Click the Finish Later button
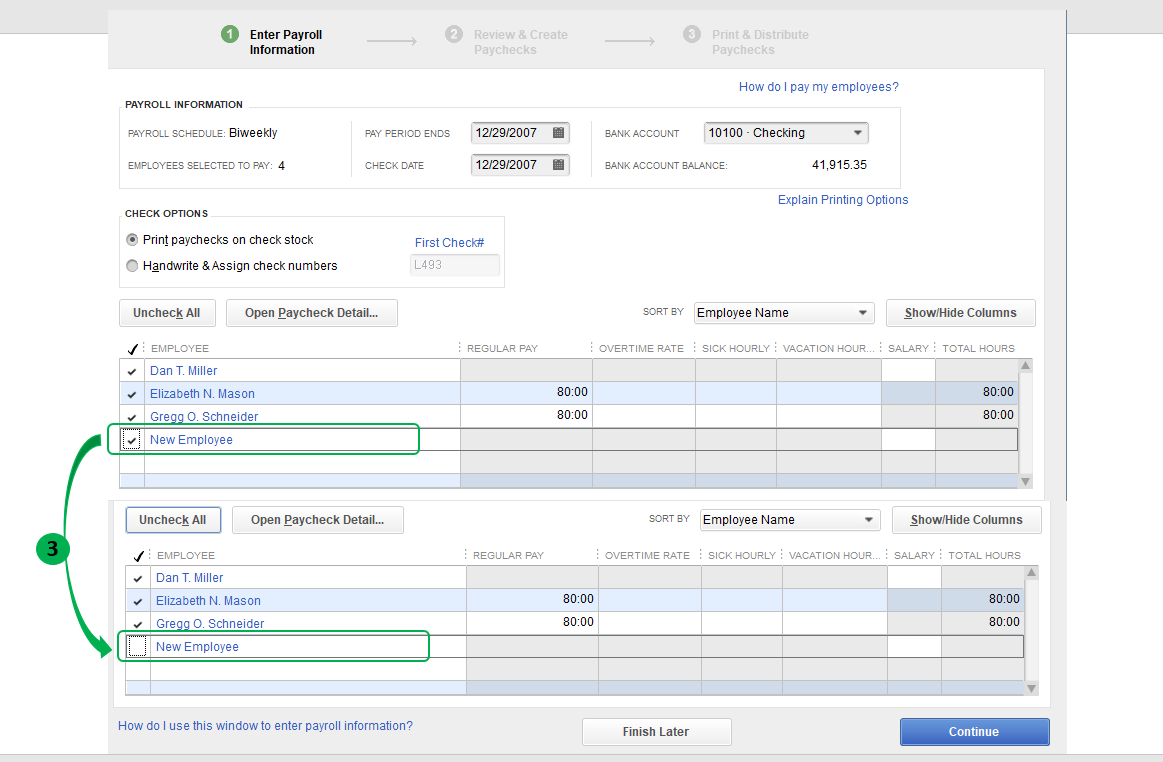The height and width of the screenshot is (762, 1163). tap(656, 731)
